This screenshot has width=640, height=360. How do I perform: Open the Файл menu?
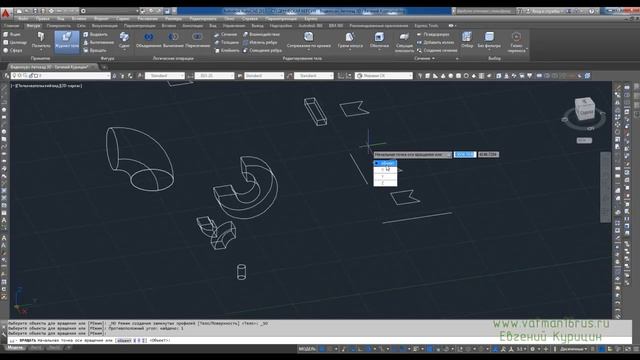point(23,19)
